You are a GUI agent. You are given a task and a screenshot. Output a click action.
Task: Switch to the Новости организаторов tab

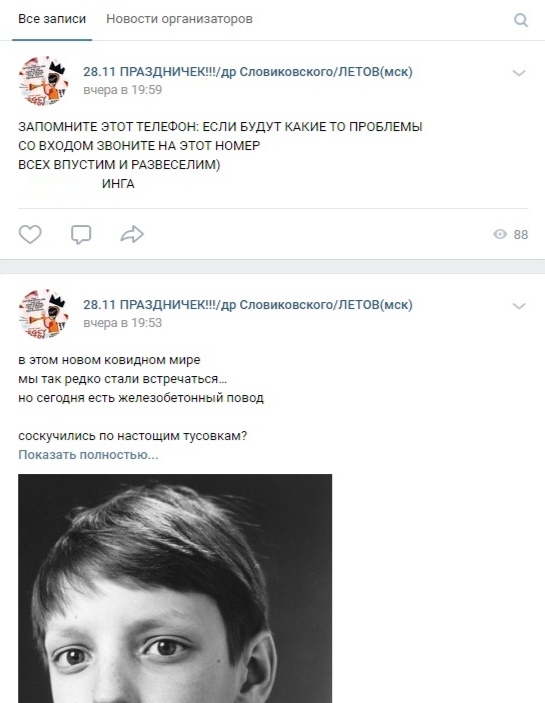pos(179,19)
